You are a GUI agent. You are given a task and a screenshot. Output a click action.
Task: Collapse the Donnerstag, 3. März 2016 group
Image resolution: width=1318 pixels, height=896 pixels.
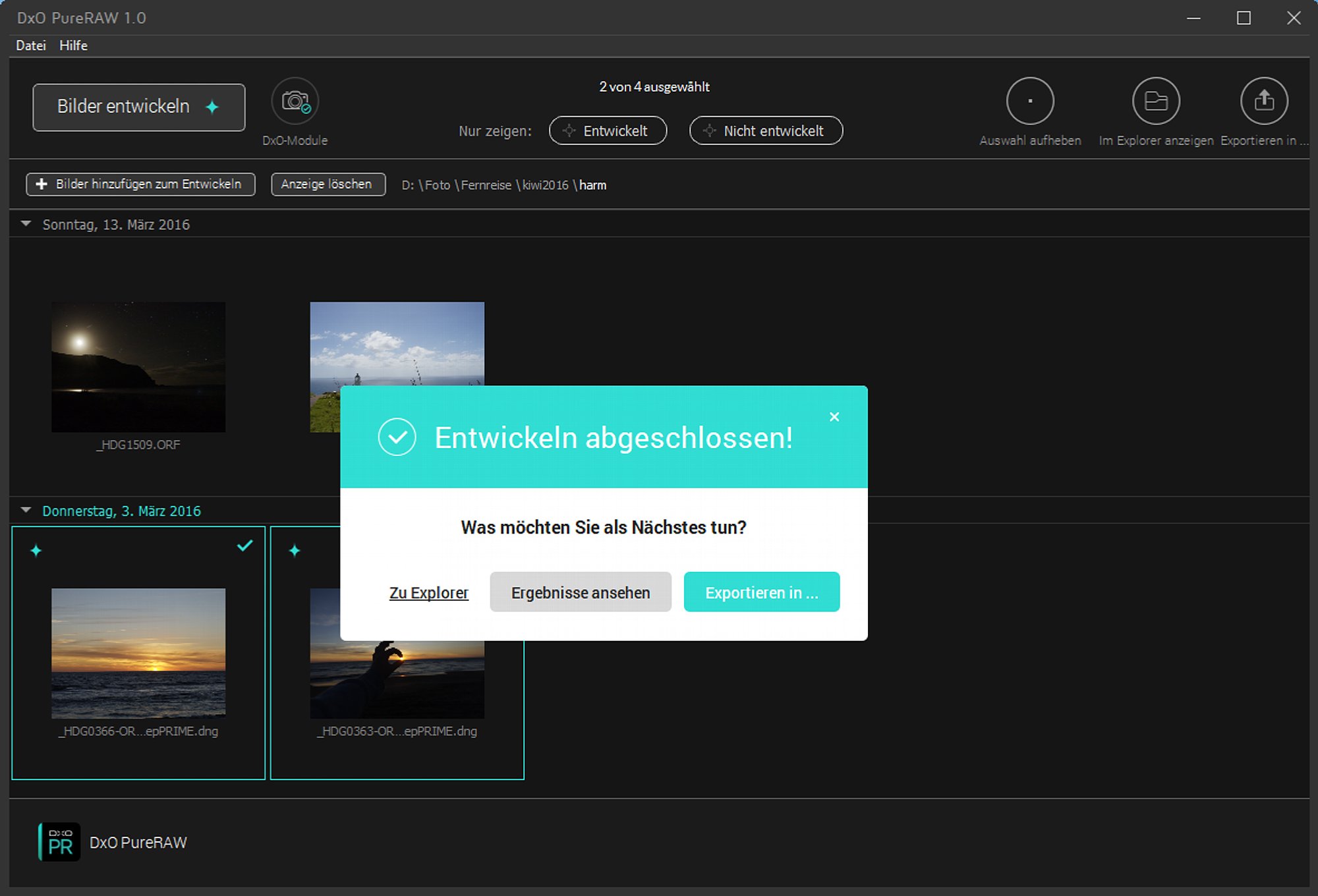point(26,511)
